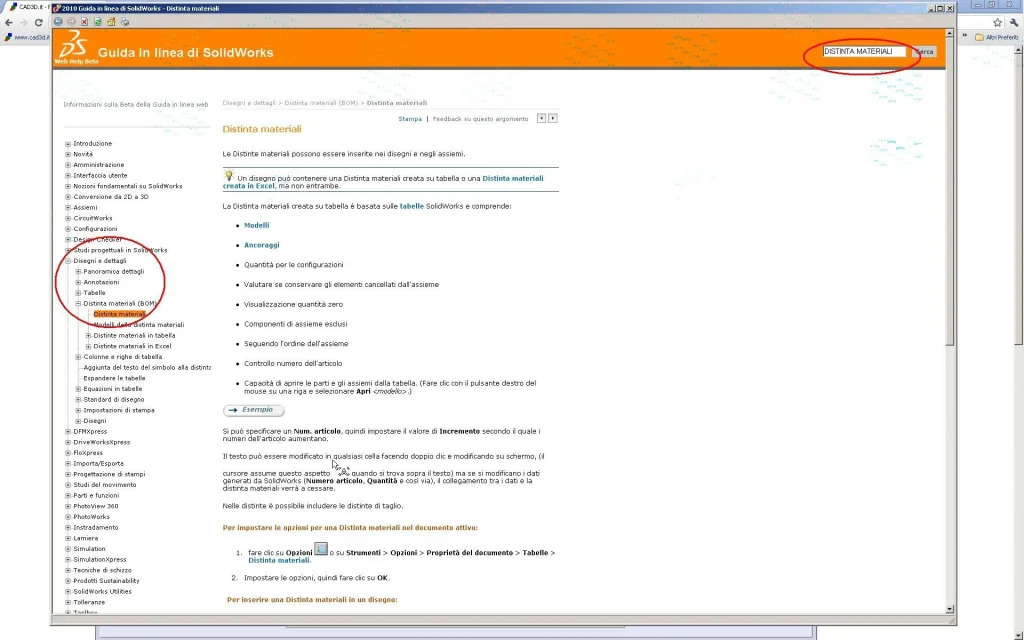This screenshot has width=1024, height=640.
Task: Click the Cerca search button
Action: pyautogui.click(x=924, y=52)
